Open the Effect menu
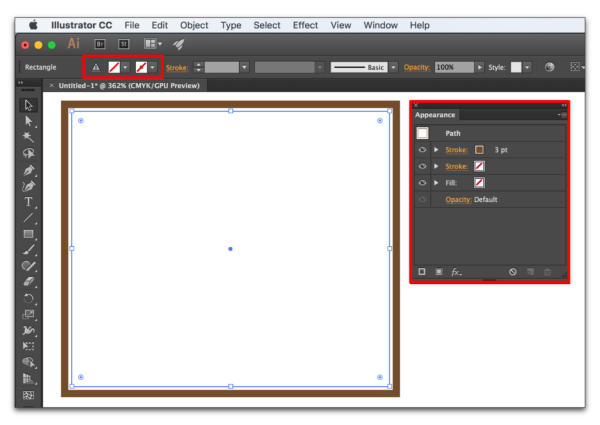Image resolution: width=600 pixels, height=425 pixels. [x=305, y=24]
